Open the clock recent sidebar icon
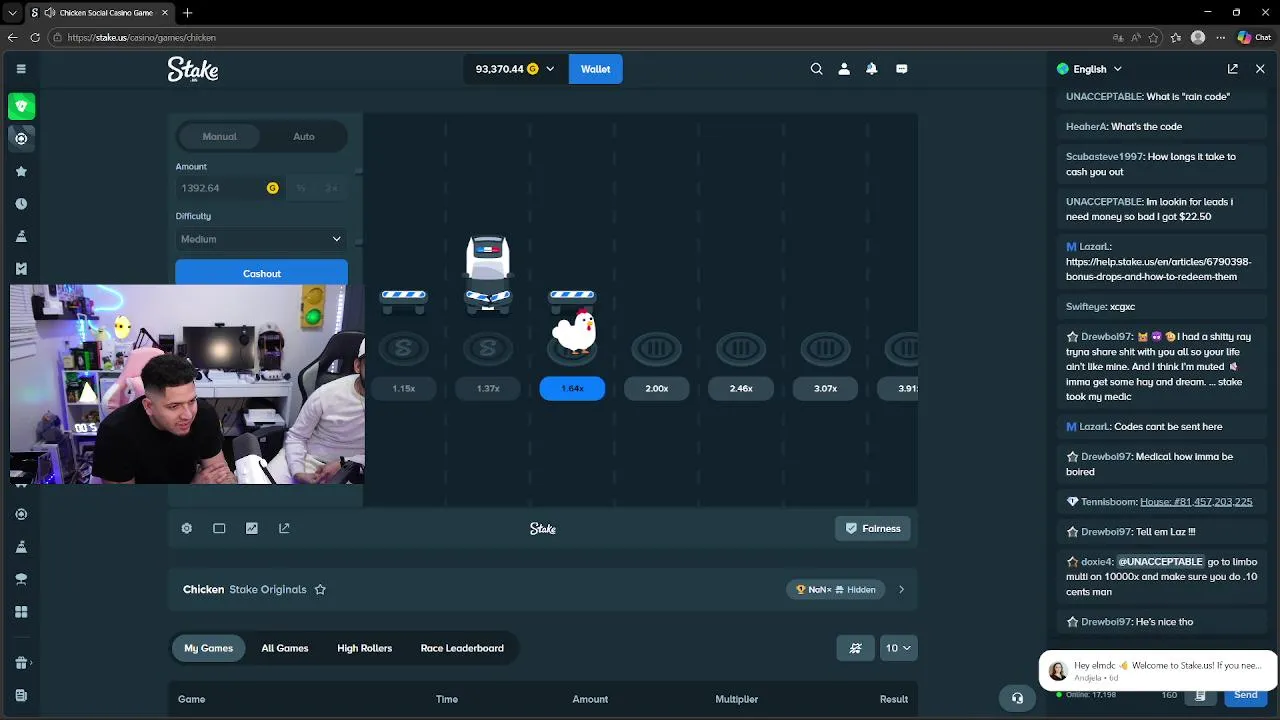Image resolution: width=1280 pixels, height=720 pixels. pos(21,204)
